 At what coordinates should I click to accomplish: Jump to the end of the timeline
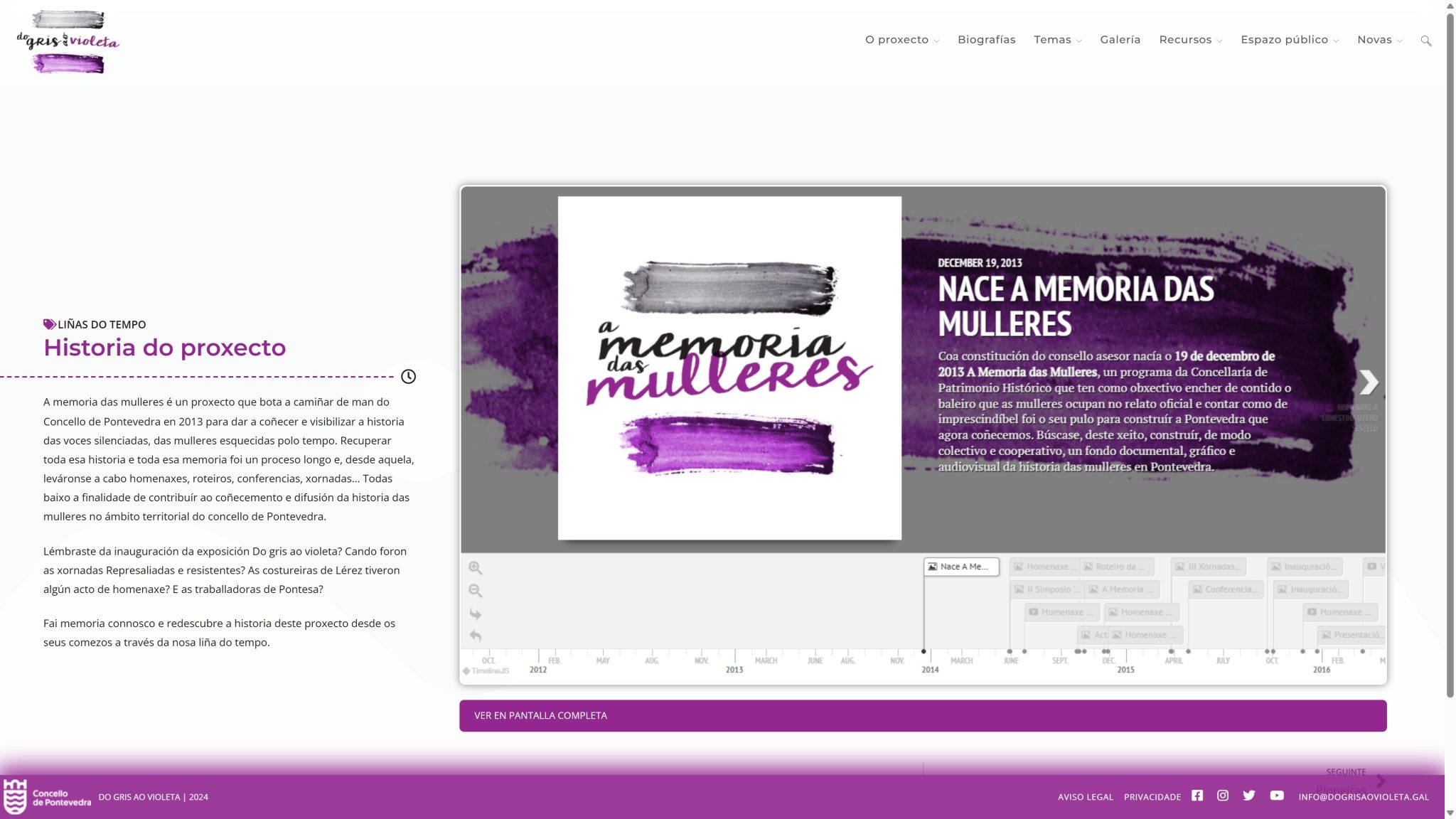click(x=475, y=614)
